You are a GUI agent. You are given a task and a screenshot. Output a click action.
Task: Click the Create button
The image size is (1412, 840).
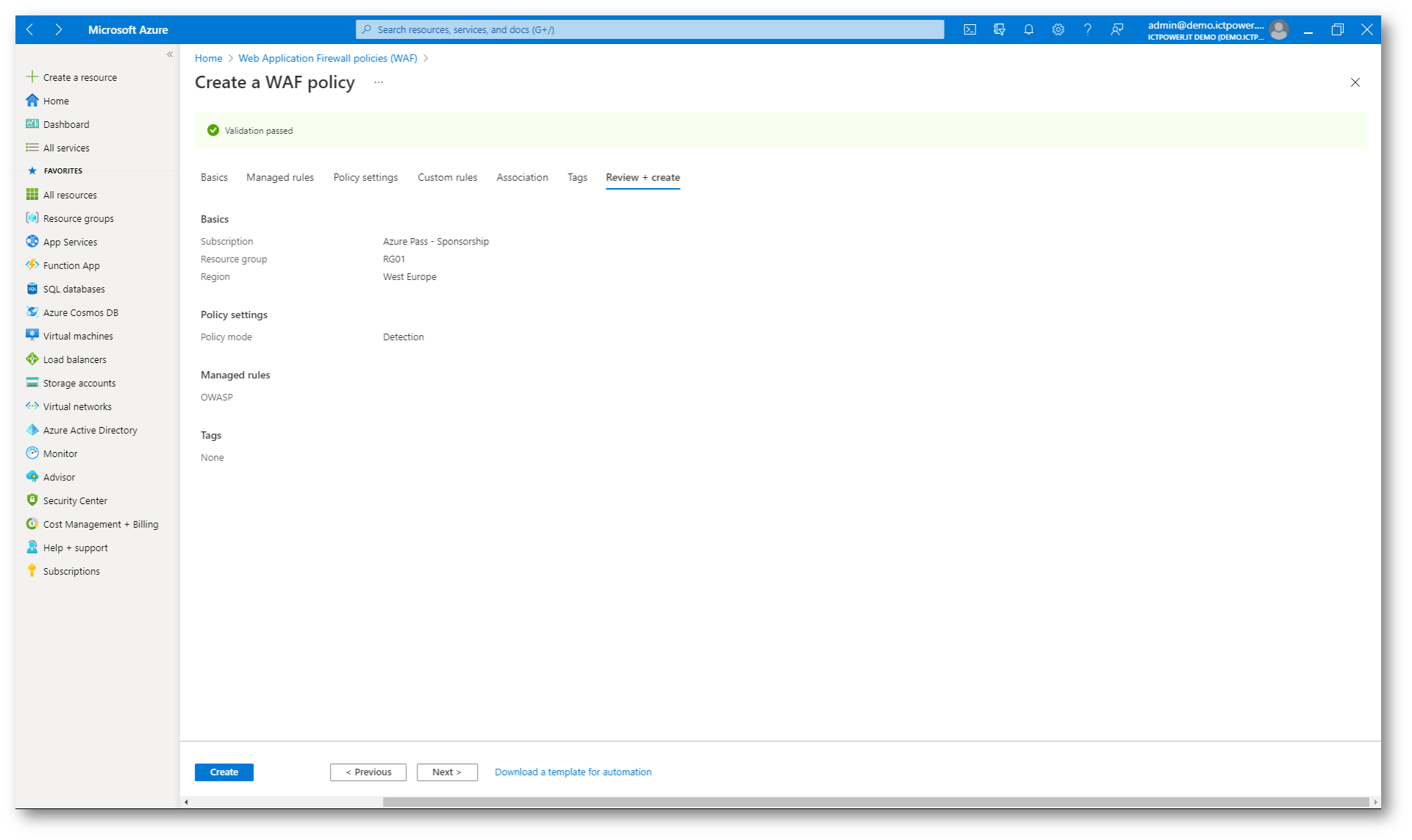click(x=224, y=772)
